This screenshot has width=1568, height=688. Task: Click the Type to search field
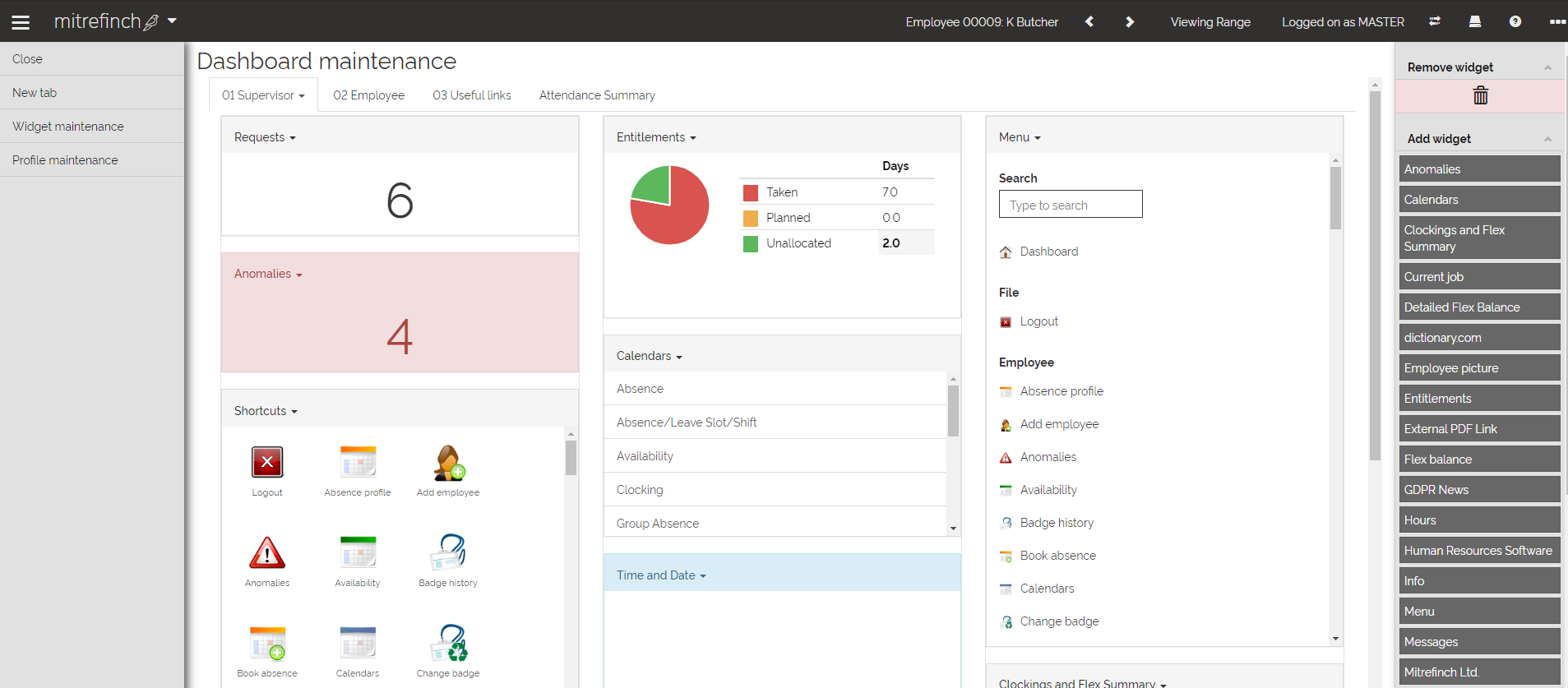pos(1071,205)
